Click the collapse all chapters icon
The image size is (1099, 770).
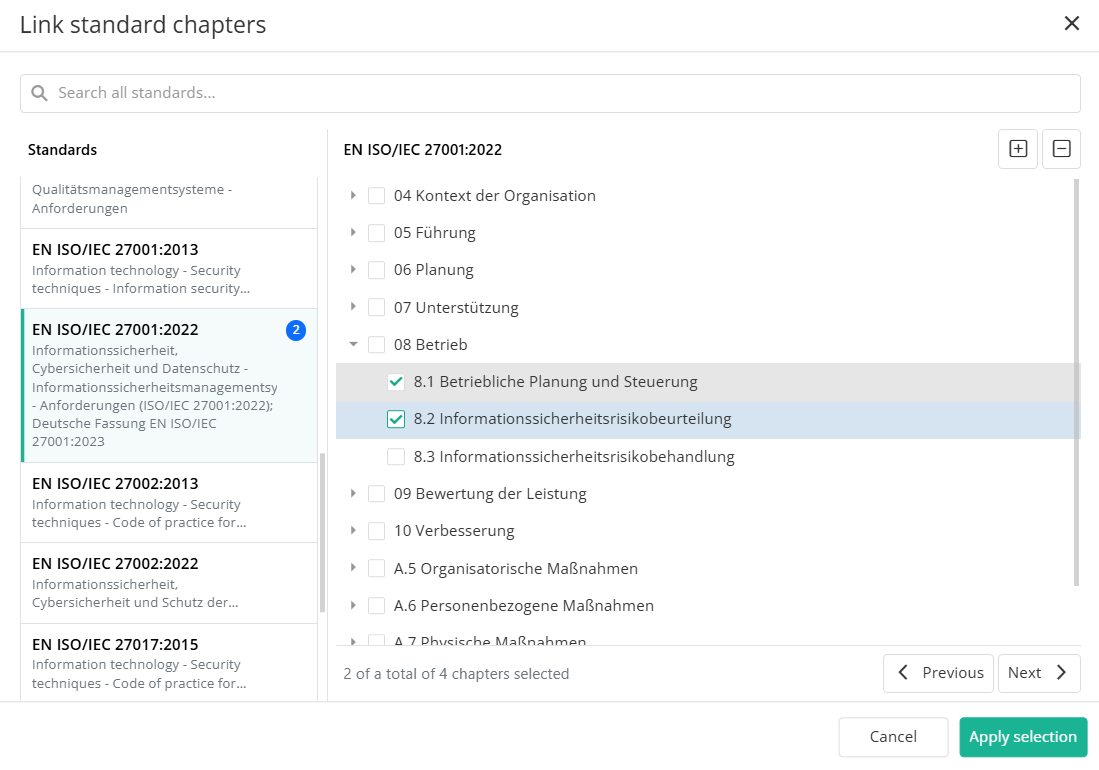click(x=1061, y=149)
